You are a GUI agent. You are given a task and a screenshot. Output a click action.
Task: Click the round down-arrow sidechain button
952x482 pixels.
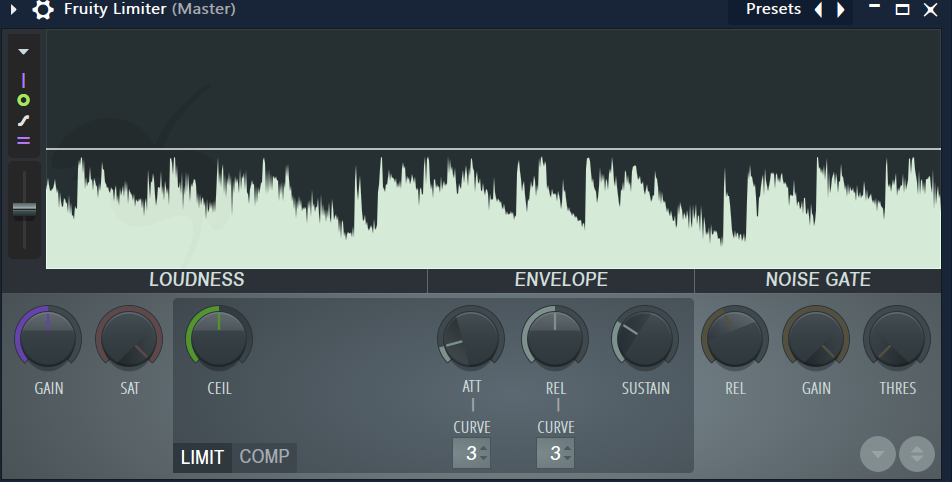pos(878,454)
